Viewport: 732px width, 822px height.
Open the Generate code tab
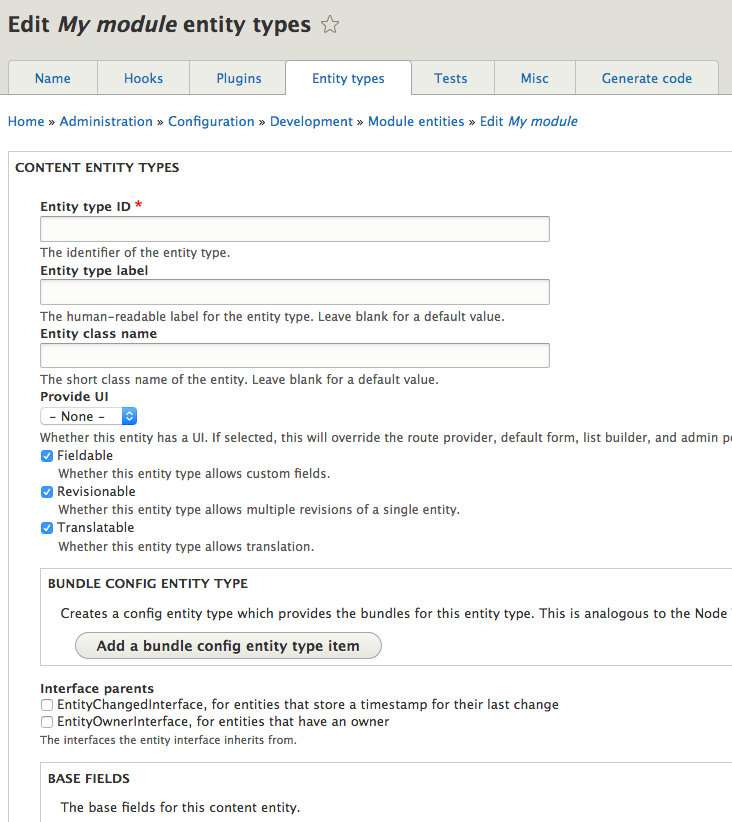[647, 78]
